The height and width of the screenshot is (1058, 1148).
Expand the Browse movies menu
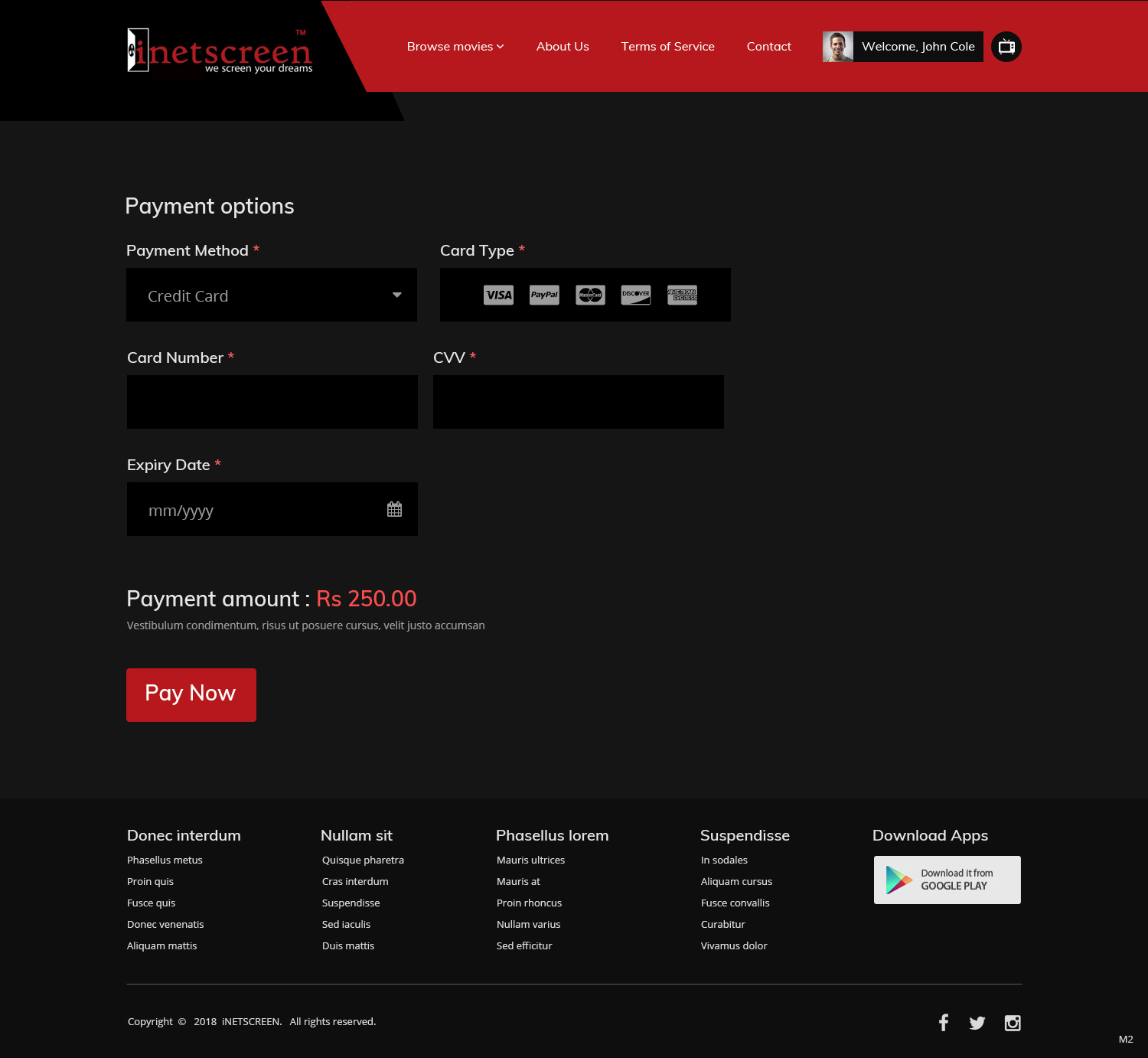455,46
